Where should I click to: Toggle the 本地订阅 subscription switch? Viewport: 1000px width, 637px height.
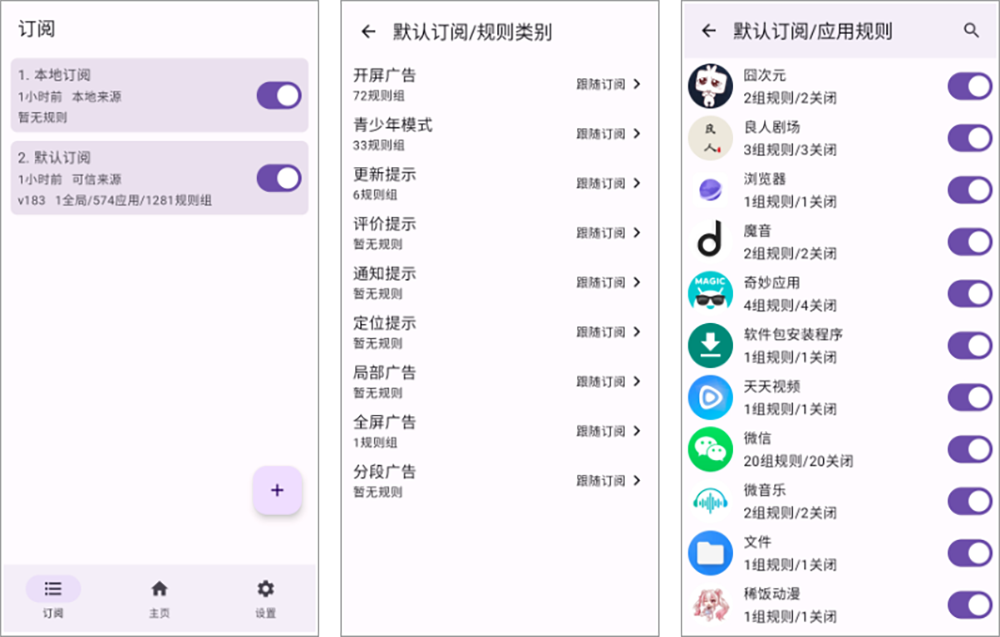click(x=279, y=92)
